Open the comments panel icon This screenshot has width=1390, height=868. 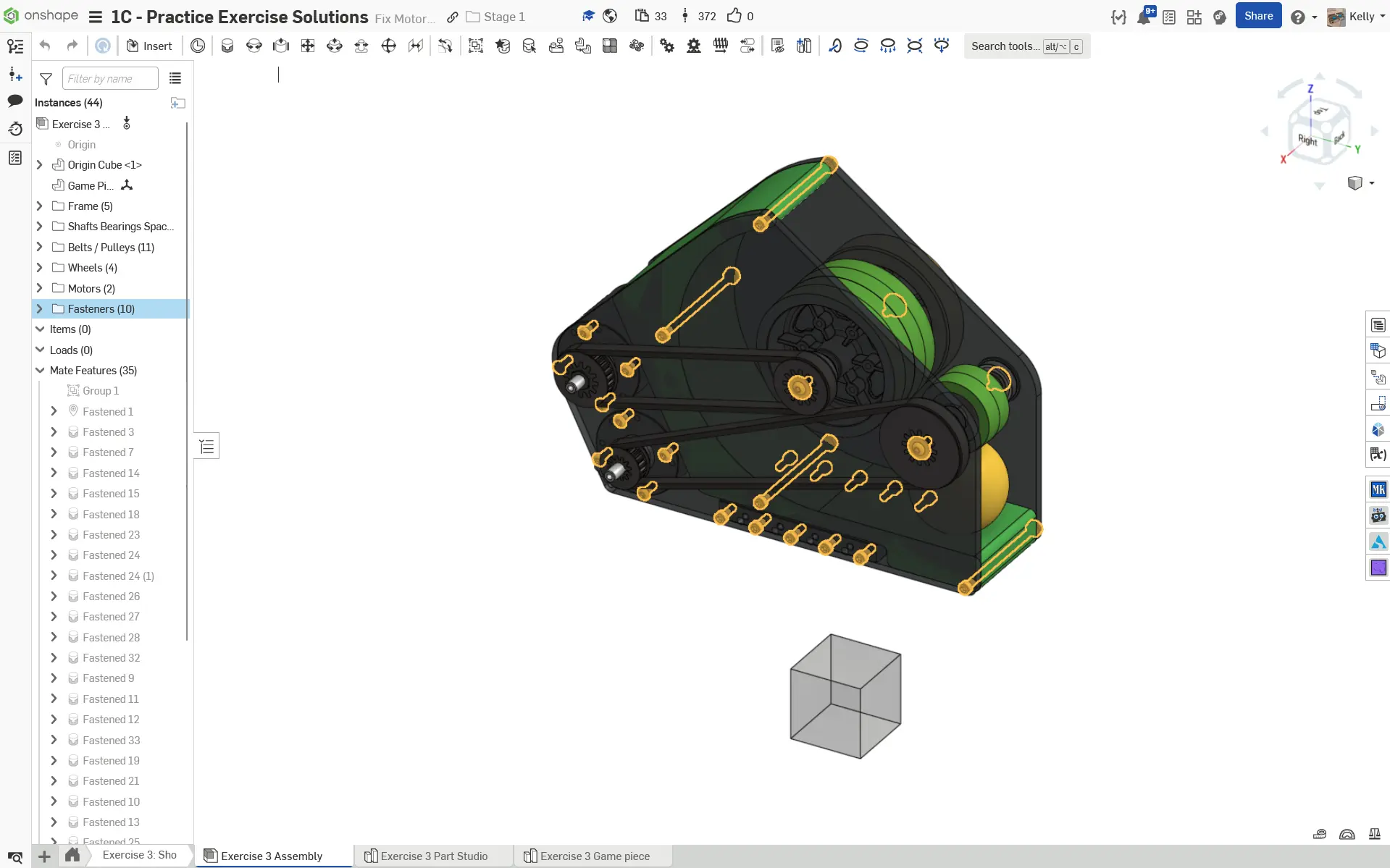[x=15, y=101]
